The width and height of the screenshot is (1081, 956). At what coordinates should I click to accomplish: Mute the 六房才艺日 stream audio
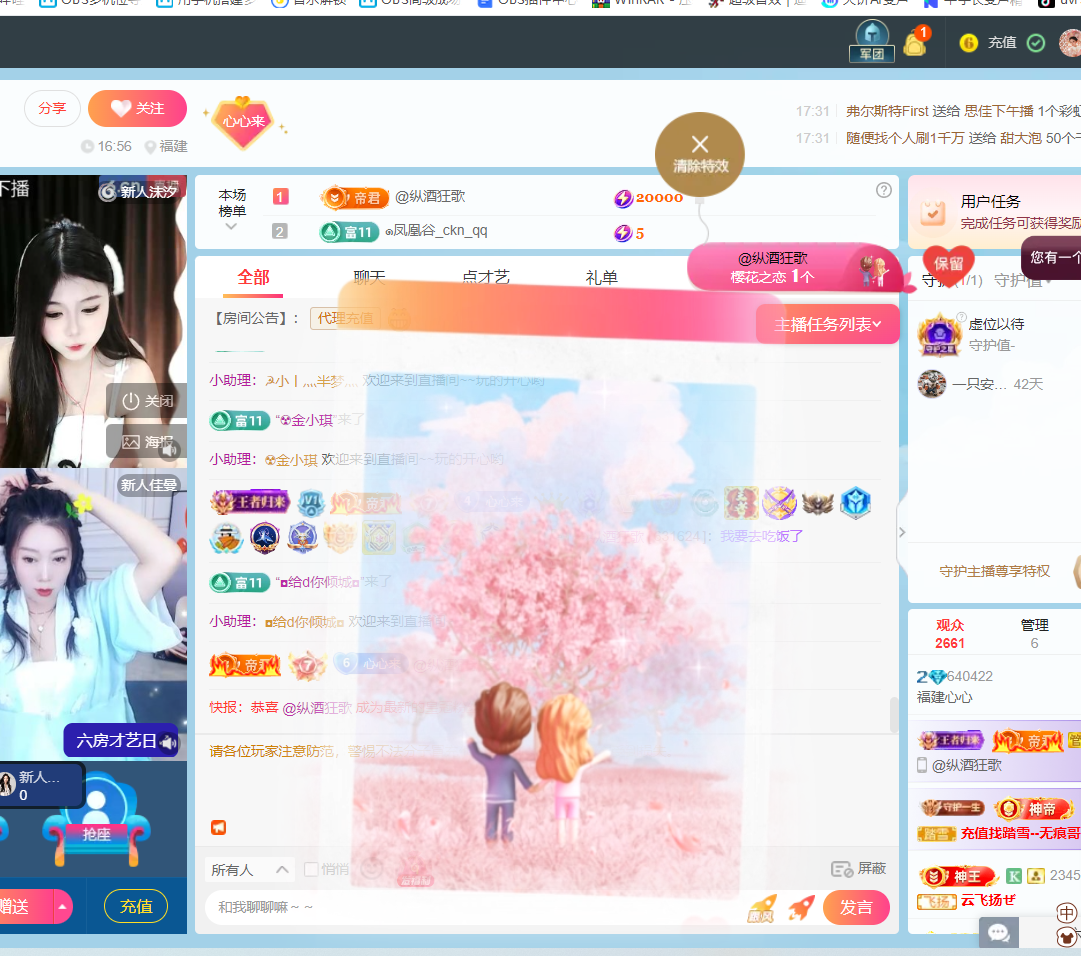(169, 742)
